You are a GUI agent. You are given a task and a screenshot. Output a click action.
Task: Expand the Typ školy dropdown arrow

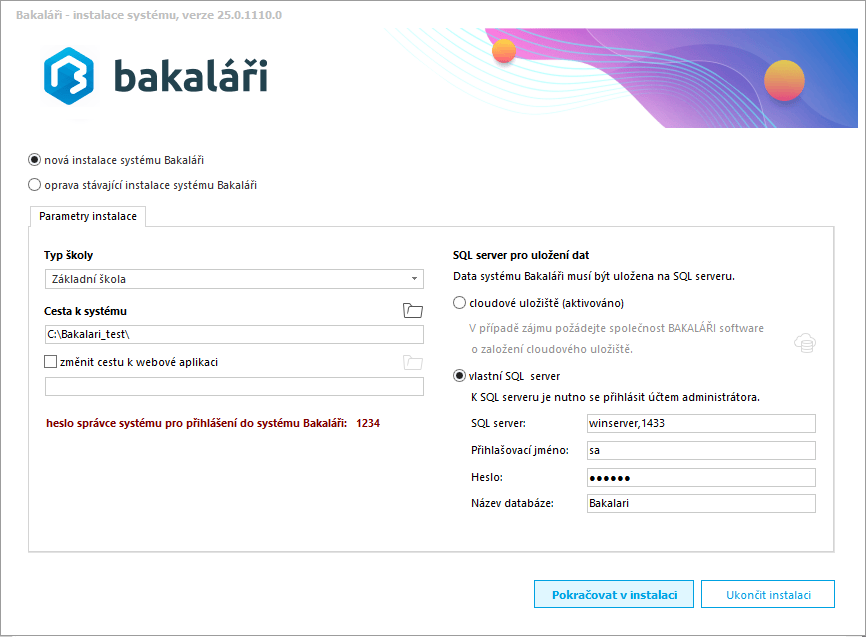[x=414, y=279]
